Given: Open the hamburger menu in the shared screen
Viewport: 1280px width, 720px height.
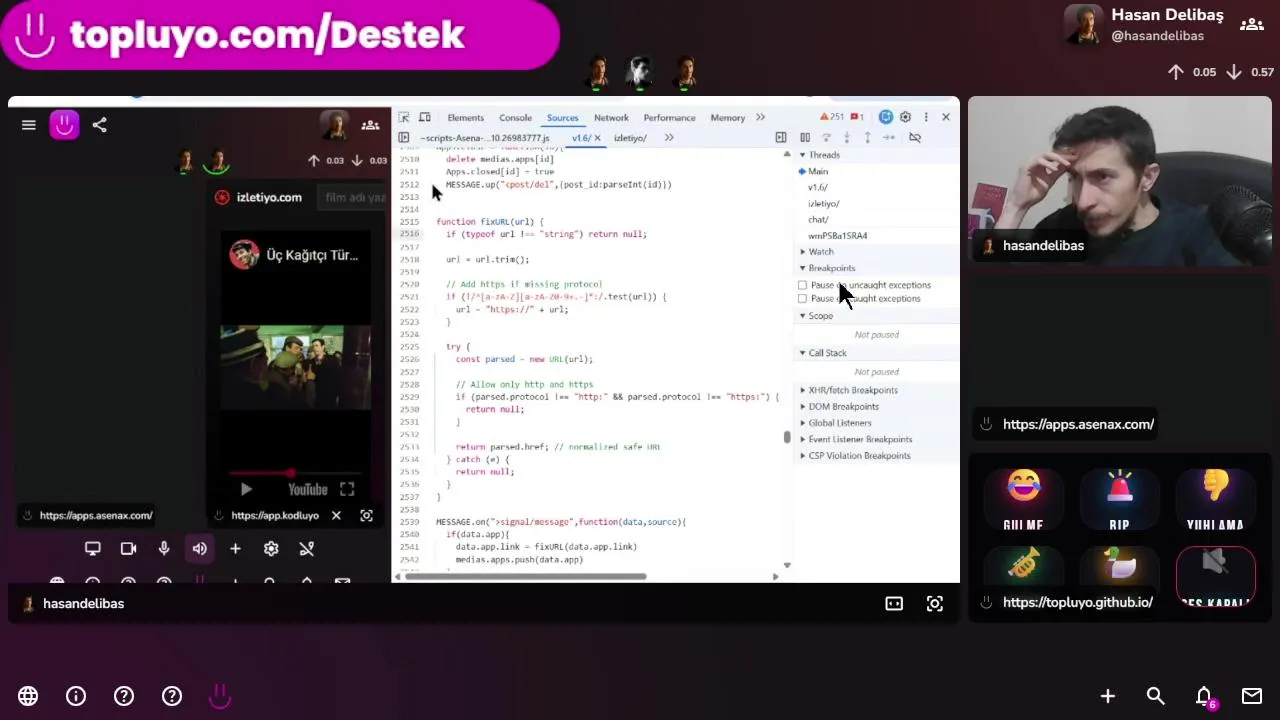Looking at the screenshot, I should [28, 125].
